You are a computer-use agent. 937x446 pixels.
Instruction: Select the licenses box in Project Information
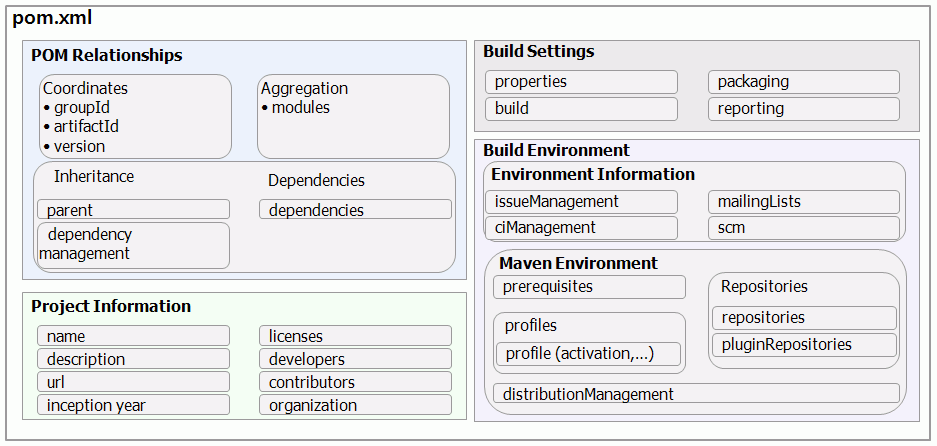pyautogui.click(x=355, y=336)
